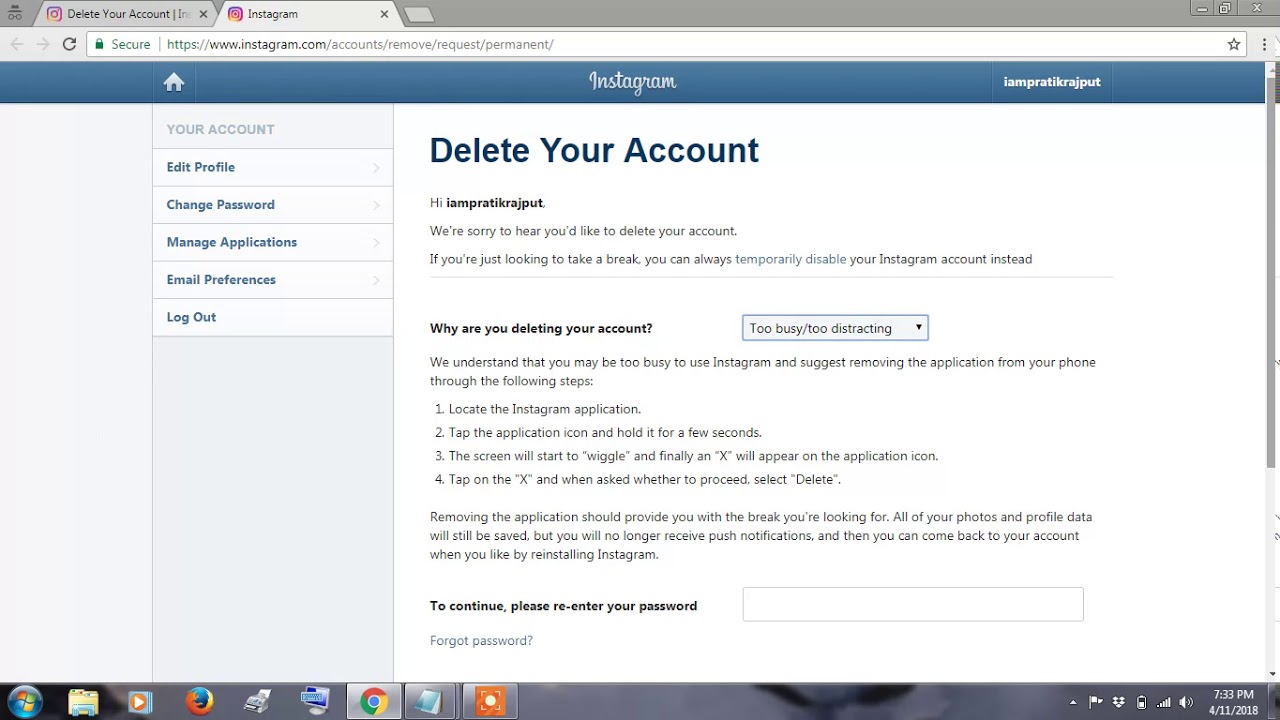The width and height of the screenshot is (1280, 720).
Task: Expand the Manage Applications chevron arrow
Action: coord(377,243)
